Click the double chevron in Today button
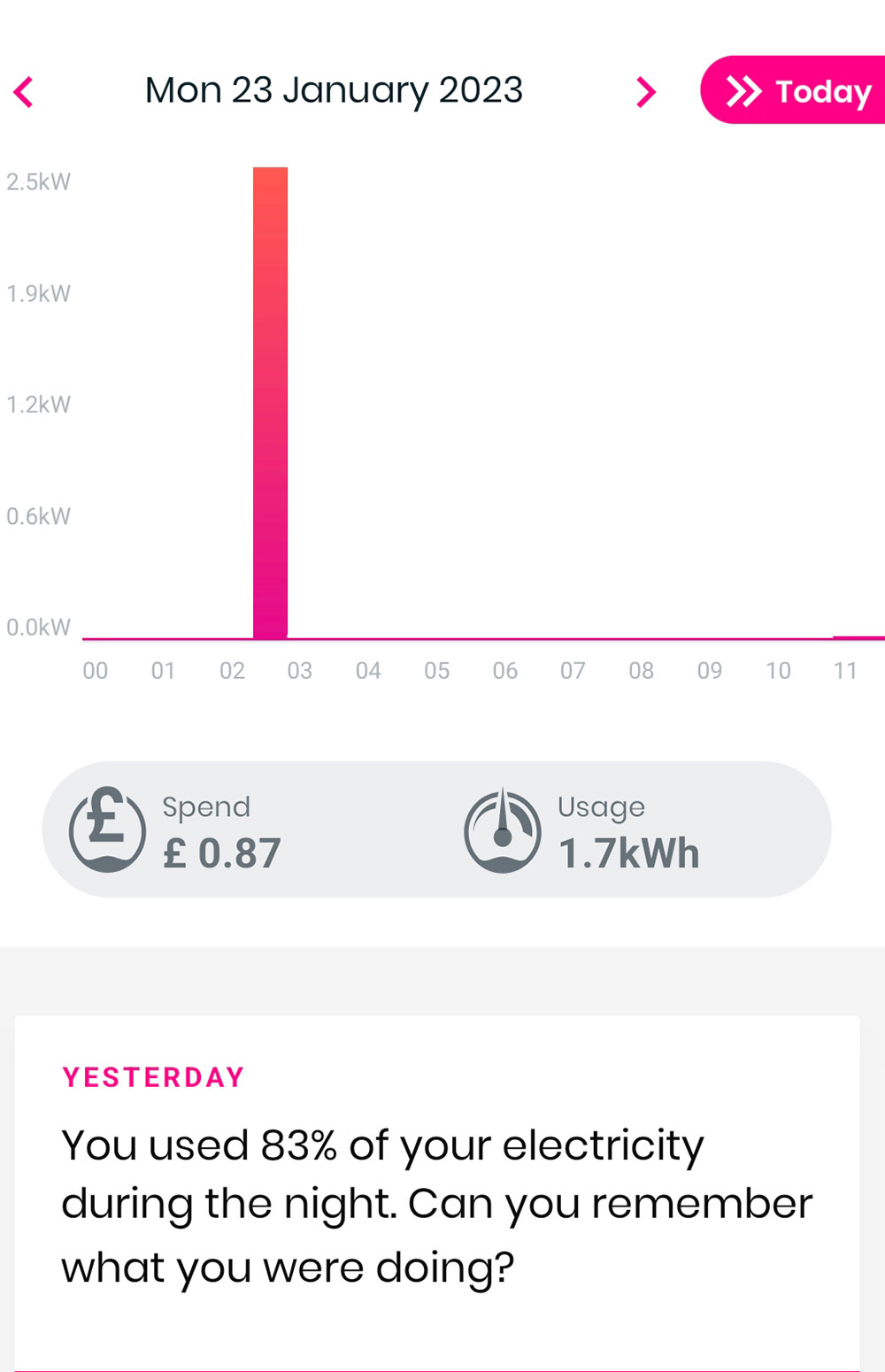The height and width of the screenshot is (1372, 885). (743, 91)
